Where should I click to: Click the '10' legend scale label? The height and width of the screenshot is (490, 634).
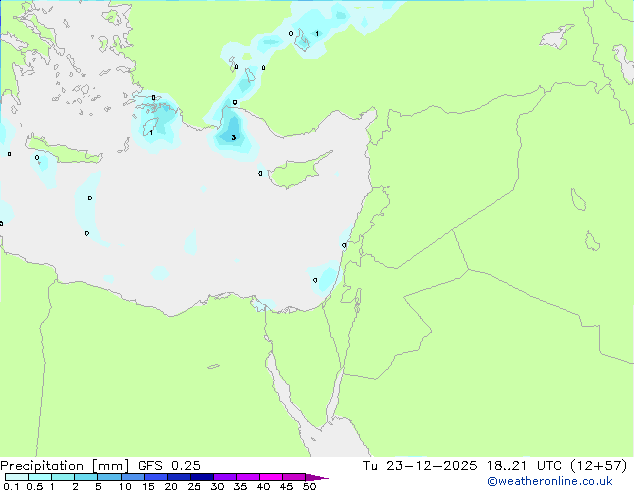(x=125, y=486)
